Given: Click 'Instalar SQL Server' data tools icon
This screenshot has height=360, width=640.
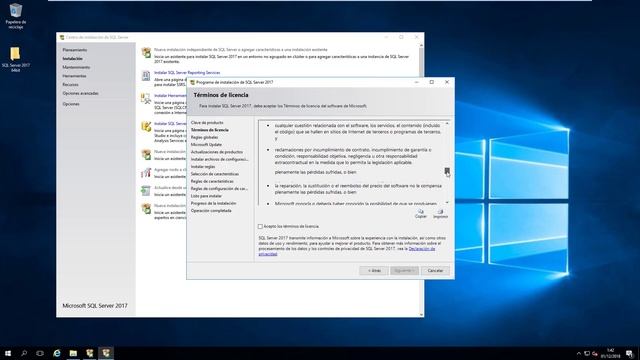Looking at the screenshot, I should (x=146, y=127).
